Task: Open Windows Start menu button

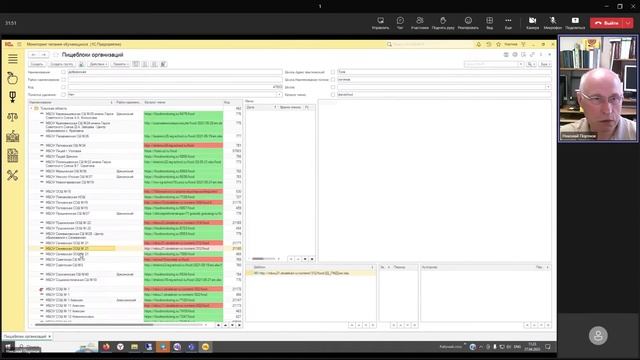Action: point(8,347)
